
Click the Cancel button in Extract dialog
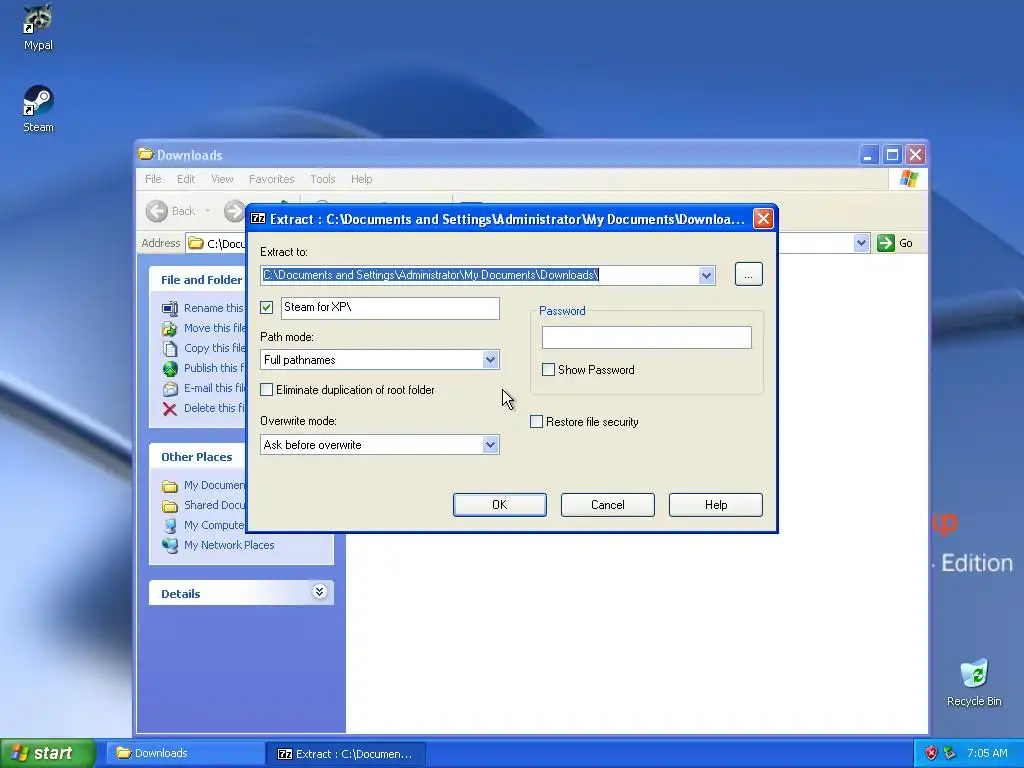607,505
